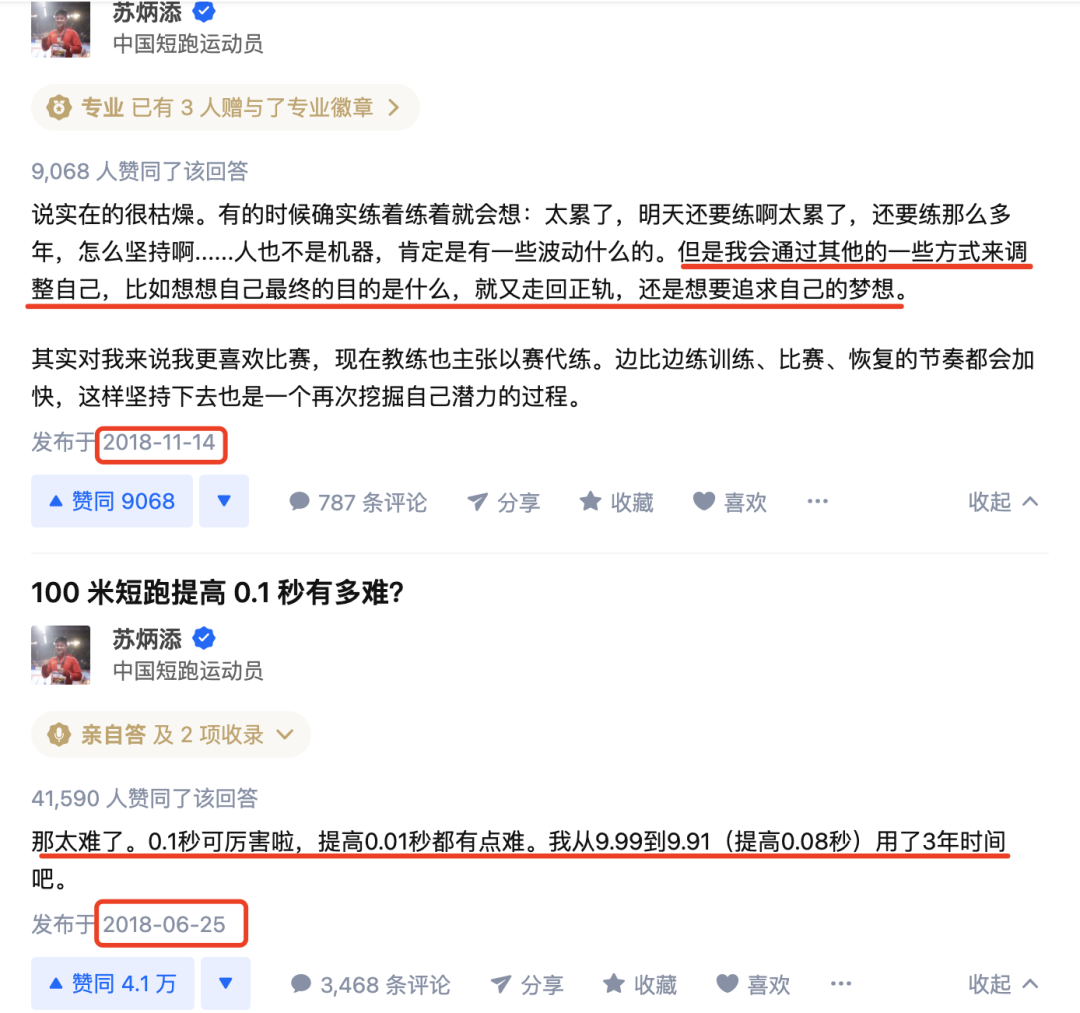Open question 100 米短跑提高 0.1 秒有多难
The width and height of the screenshot is (1080, 1013).
[217, 592]
